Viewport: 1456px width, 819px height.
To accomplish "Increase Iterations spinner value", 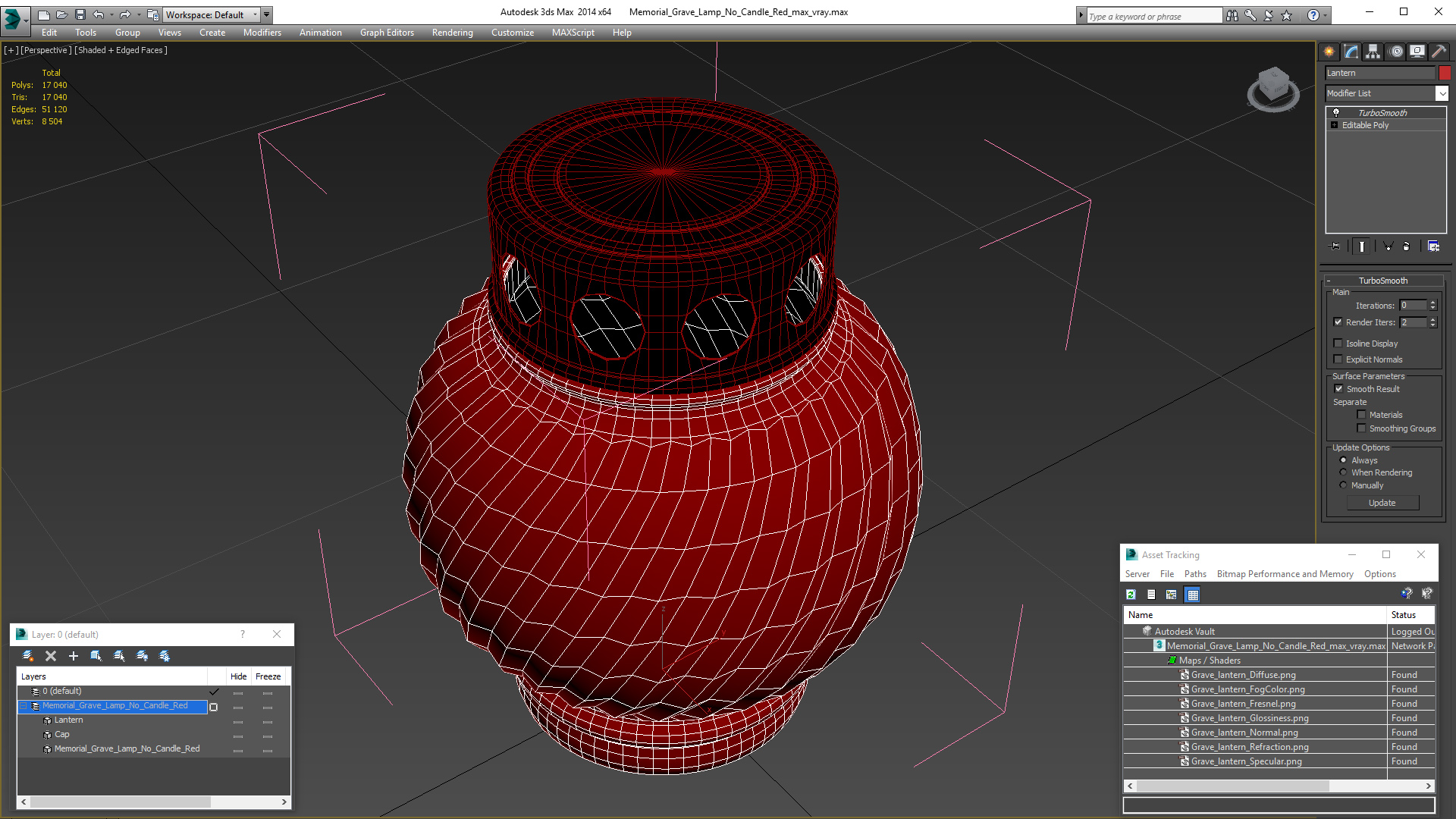I will [1432, 303].
